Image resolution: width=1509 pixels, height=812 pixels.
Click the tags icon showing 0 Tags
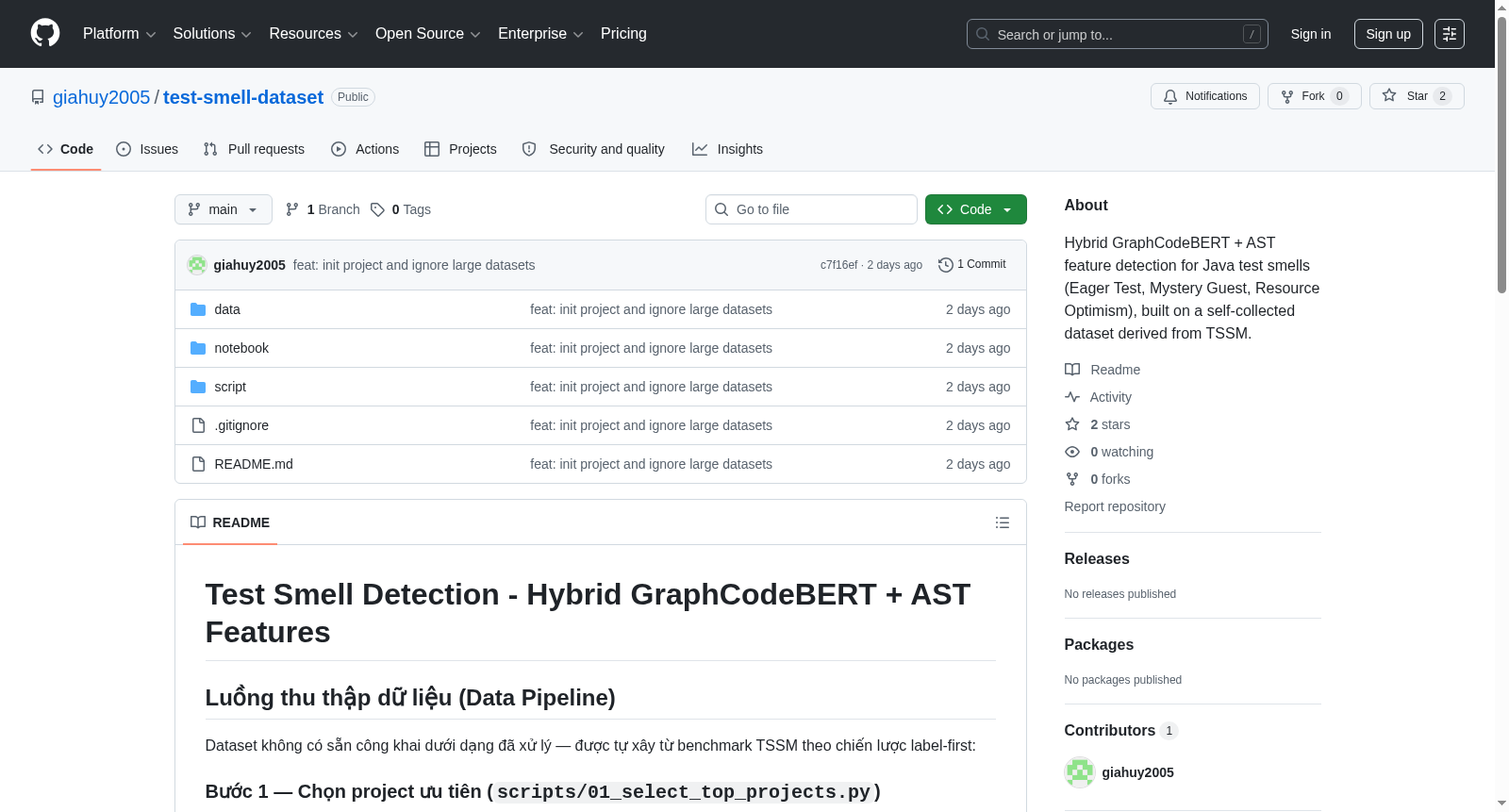click(x=377, y=209)
